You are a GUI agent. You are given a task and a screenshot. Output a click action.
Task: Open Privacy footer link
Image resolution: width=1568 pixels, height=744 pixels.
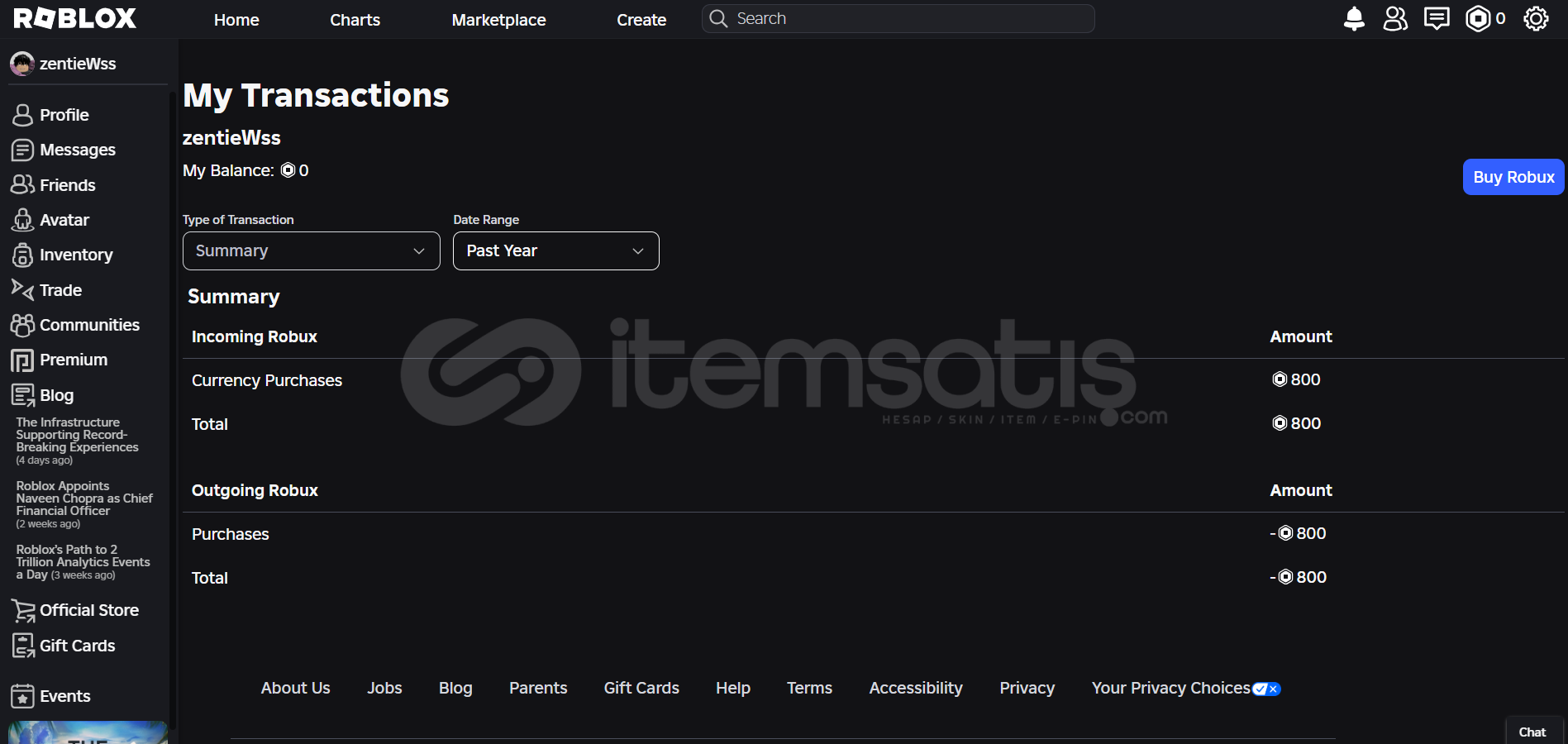click(x=1027, y=688)
